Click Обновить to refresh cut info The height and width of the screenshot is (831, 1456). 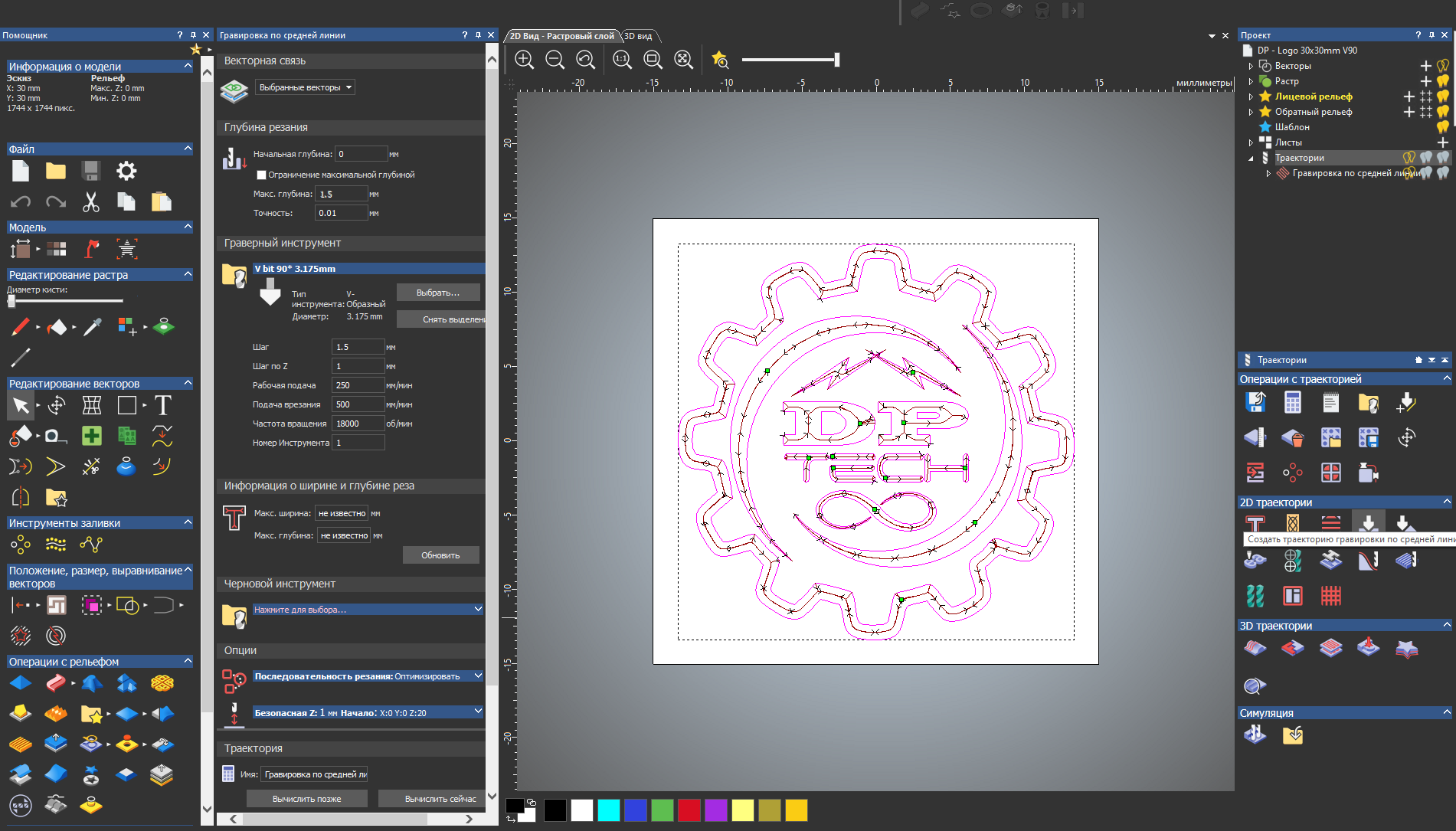[440, 555]
